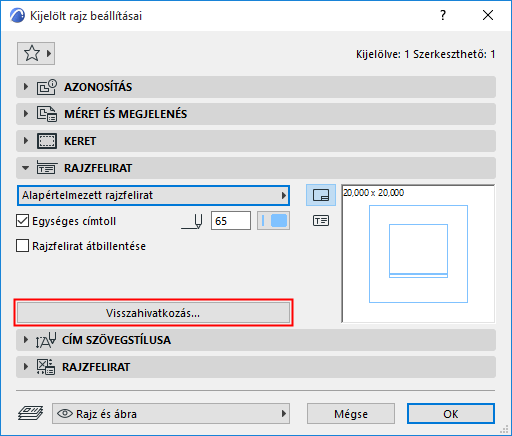Enable Rajzfelirat átbillentése checkbox
Image resolution: width=512 pixels, height=436 pixels.
(22, 246)
